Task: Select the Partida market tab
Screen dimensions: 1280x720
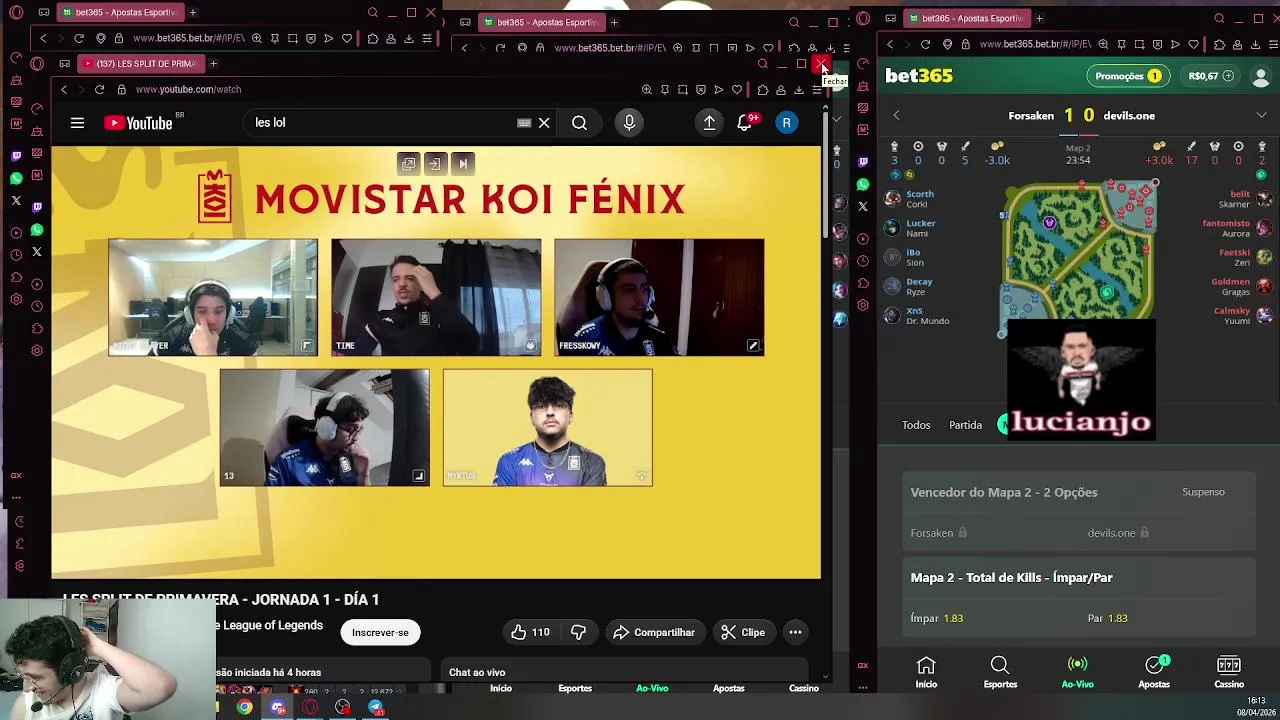Action: (x=965, y=425)
